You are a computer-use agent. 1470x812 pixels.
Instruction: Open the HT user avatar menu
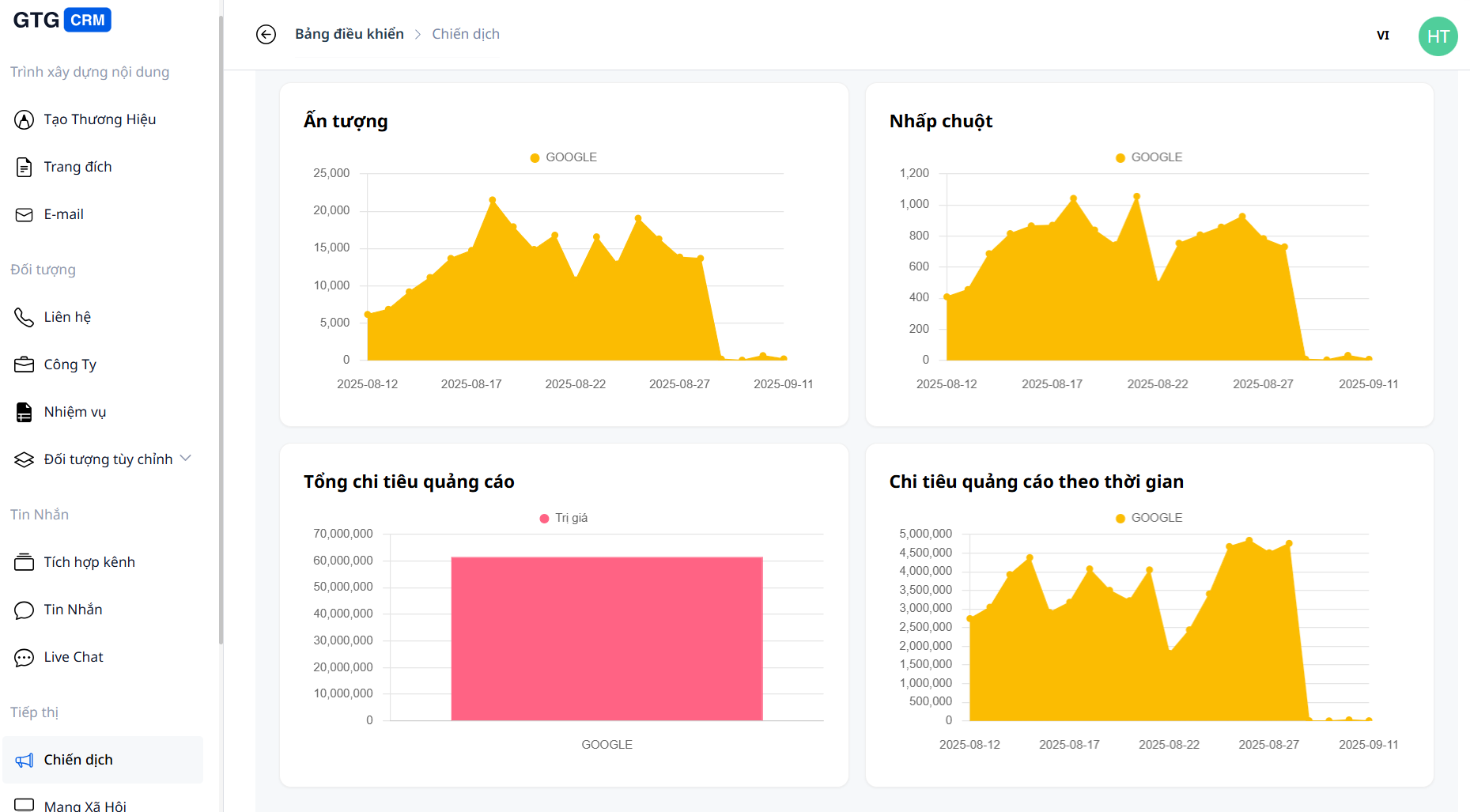tap(1438, 36)
